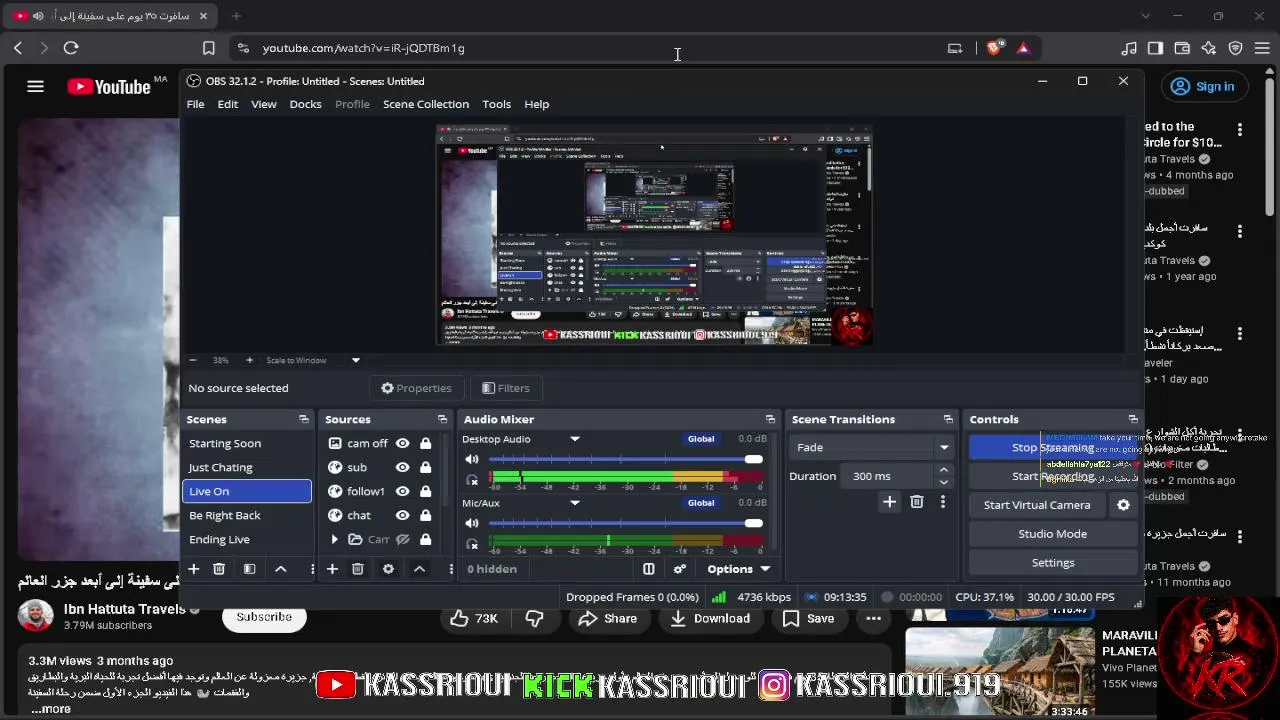Undock the Scene Transitions panel
Screen dimensions: 1280x720
click(x=948, y=420)
